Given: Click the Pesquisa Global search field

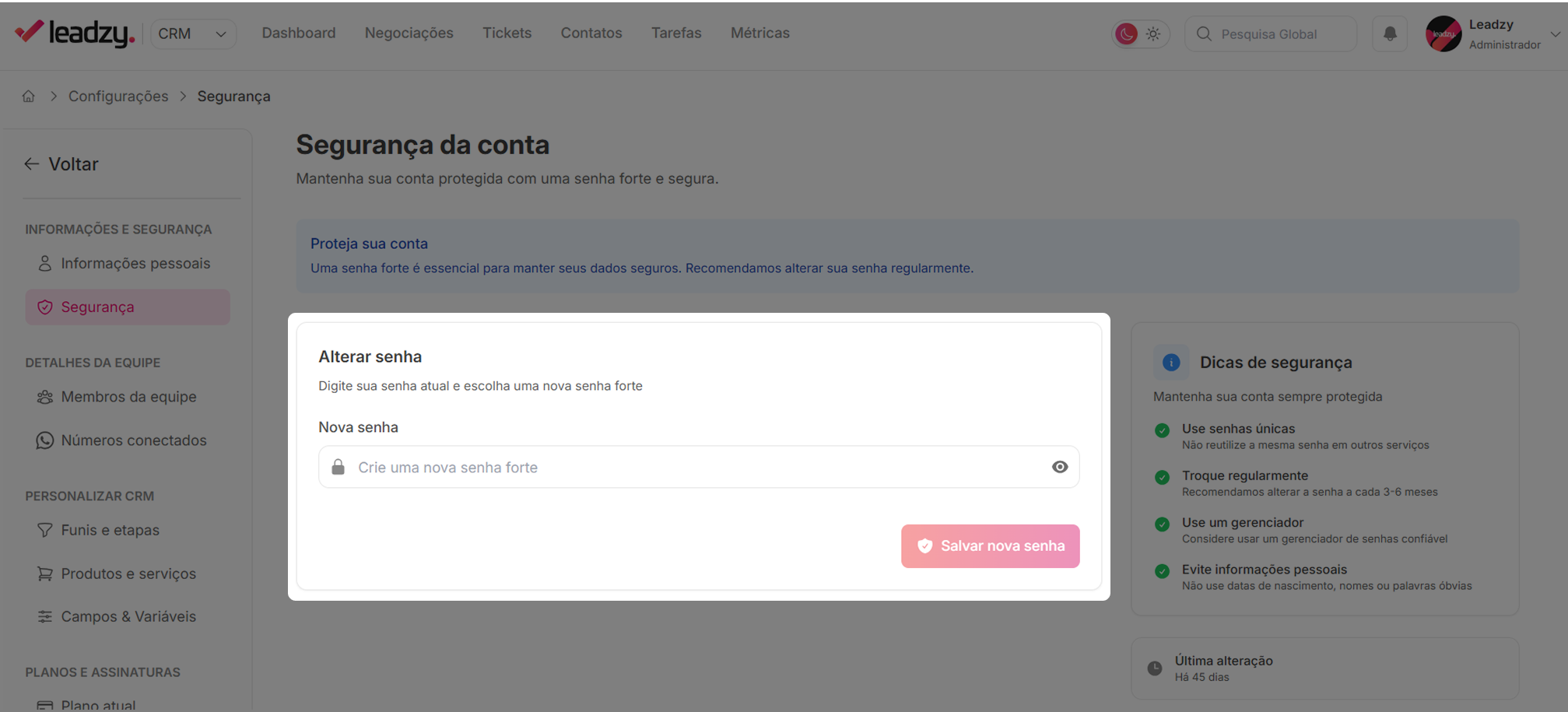Looking at the screenshot, I should [x=1271, y=33].
